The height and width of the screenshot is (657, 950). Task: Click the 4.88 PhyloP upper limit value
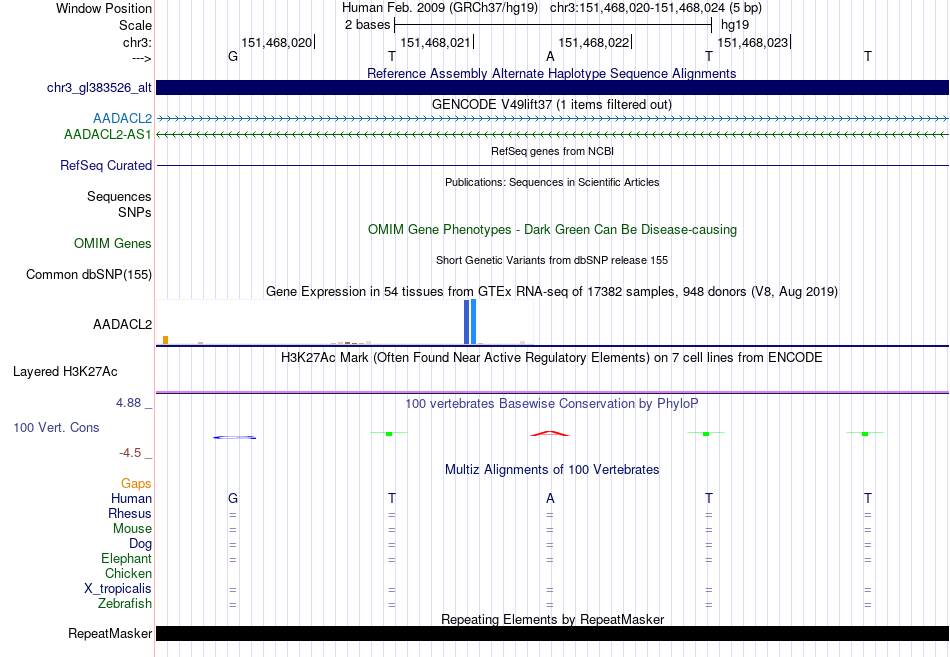coord(128,402)
